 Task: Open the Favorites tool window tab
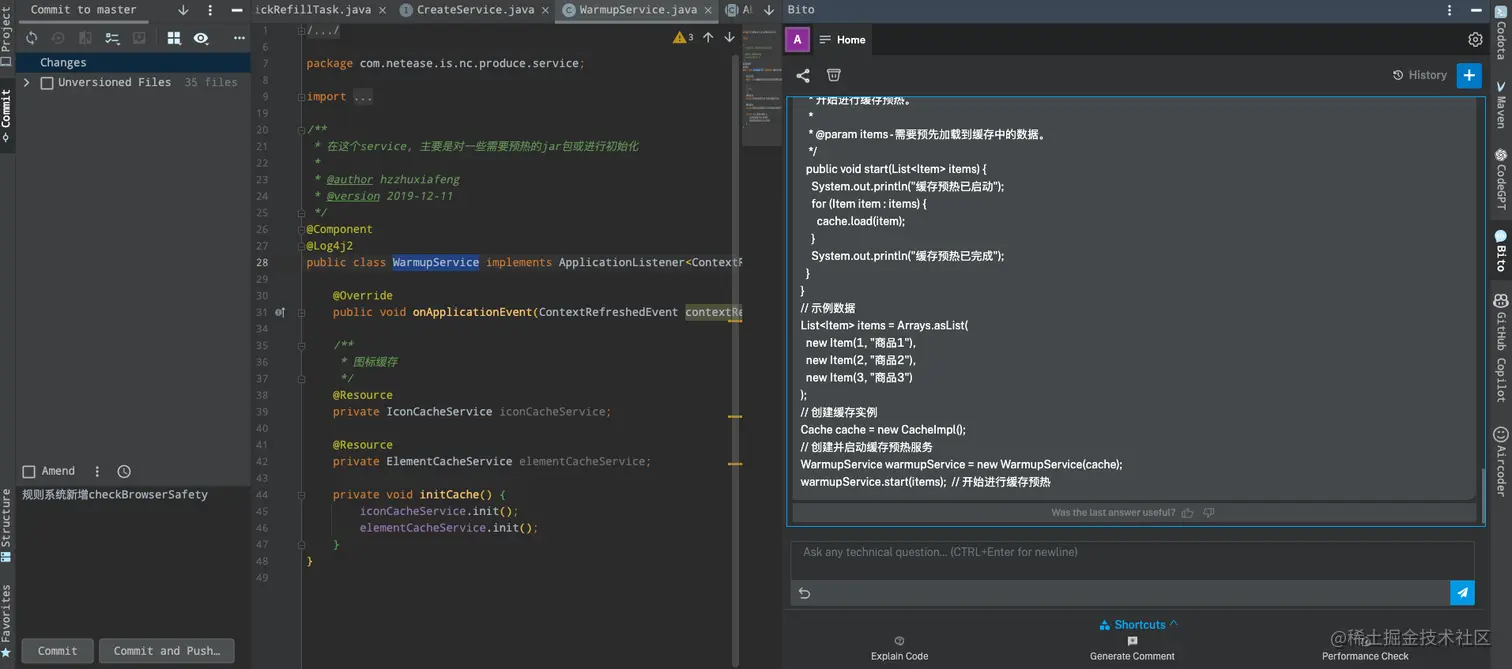[x=7, y=620]
